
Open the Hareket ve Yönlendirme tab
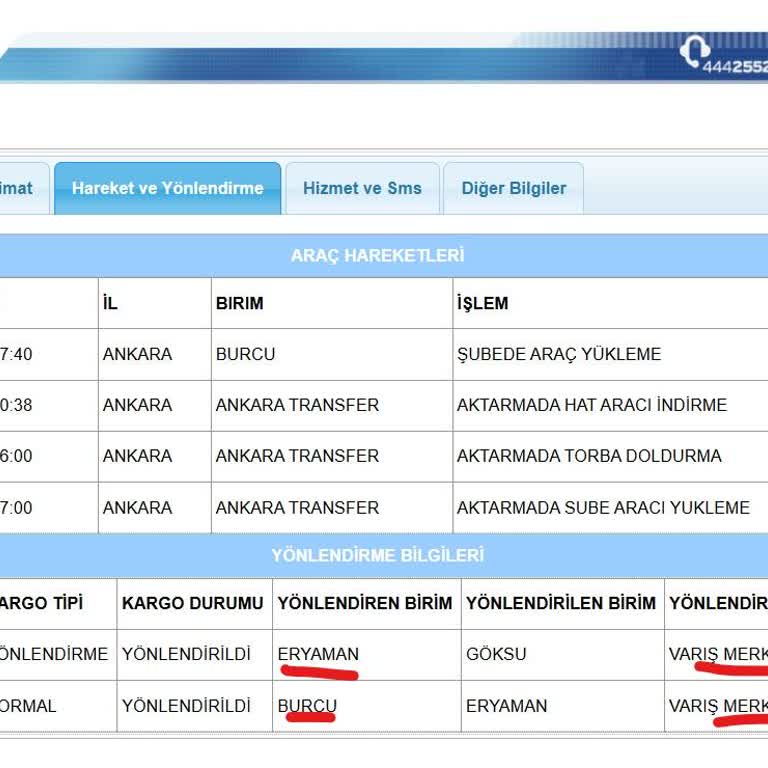(x=168, y=189)
